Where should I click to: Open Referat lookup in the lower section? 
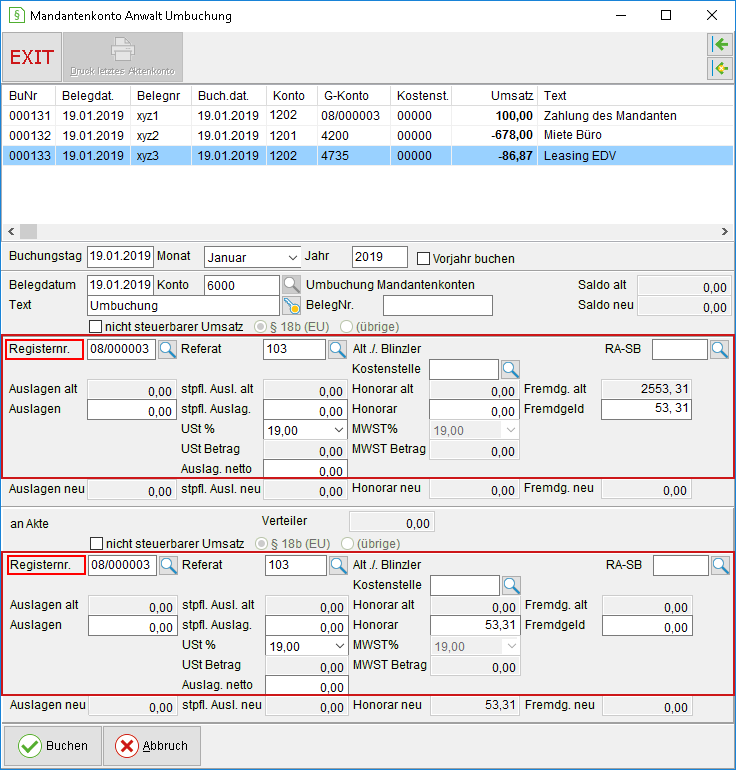[338, 566]
